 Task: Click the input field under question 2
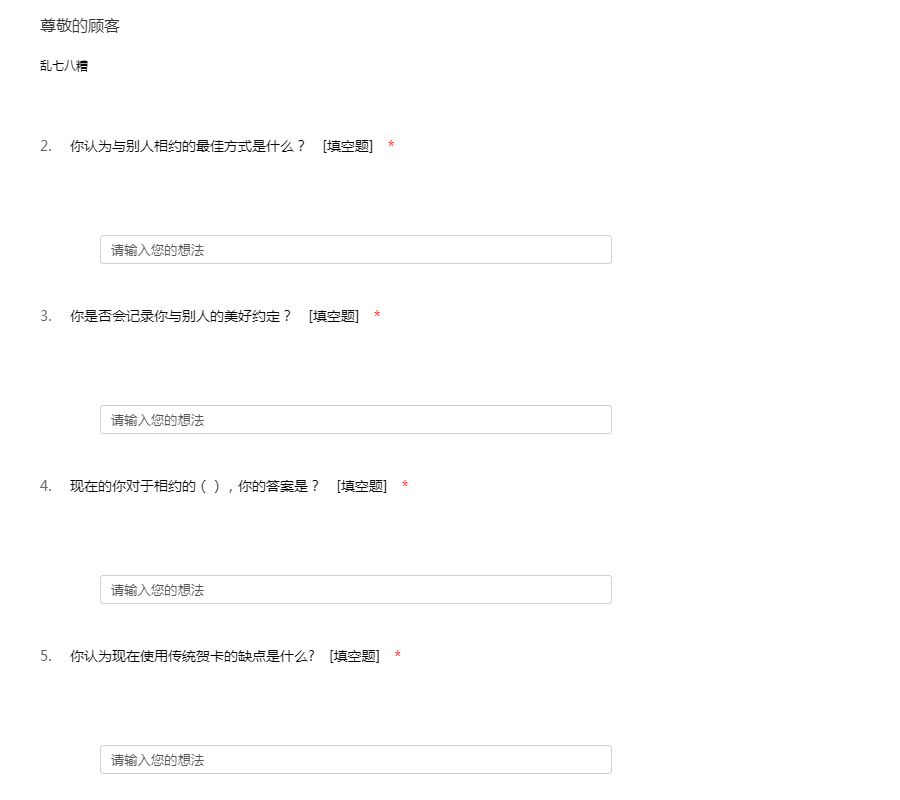pos(355,250)
